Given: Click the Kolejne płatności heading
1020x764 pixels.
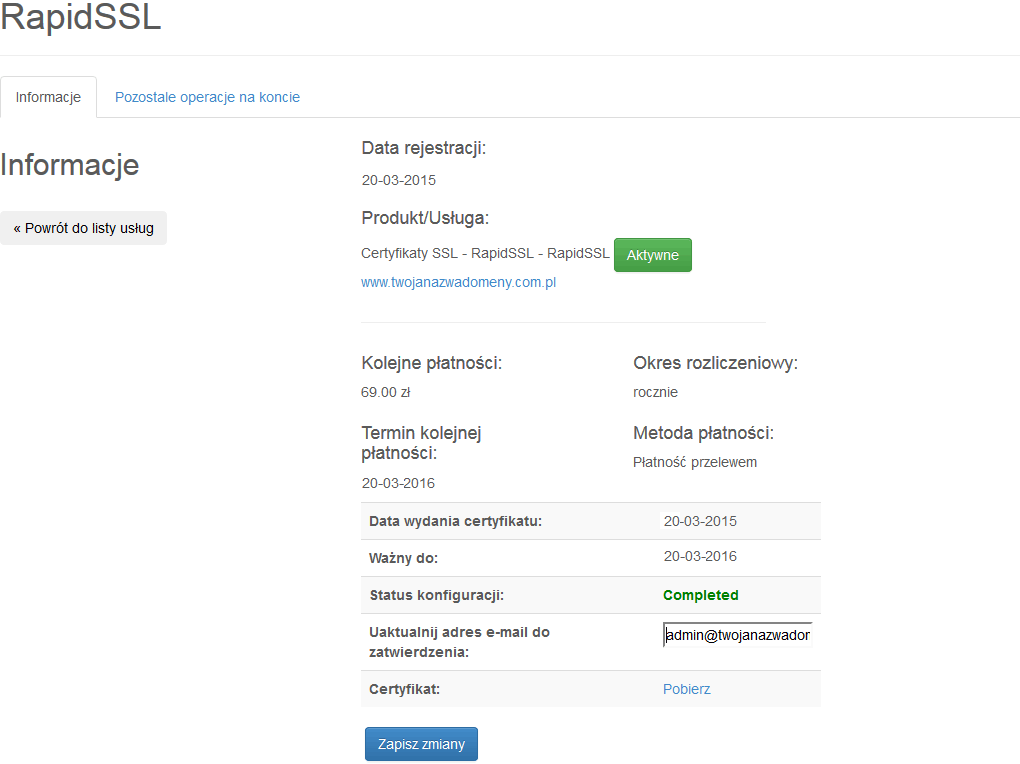Looking at the screenshot, I should coord(432,363).
